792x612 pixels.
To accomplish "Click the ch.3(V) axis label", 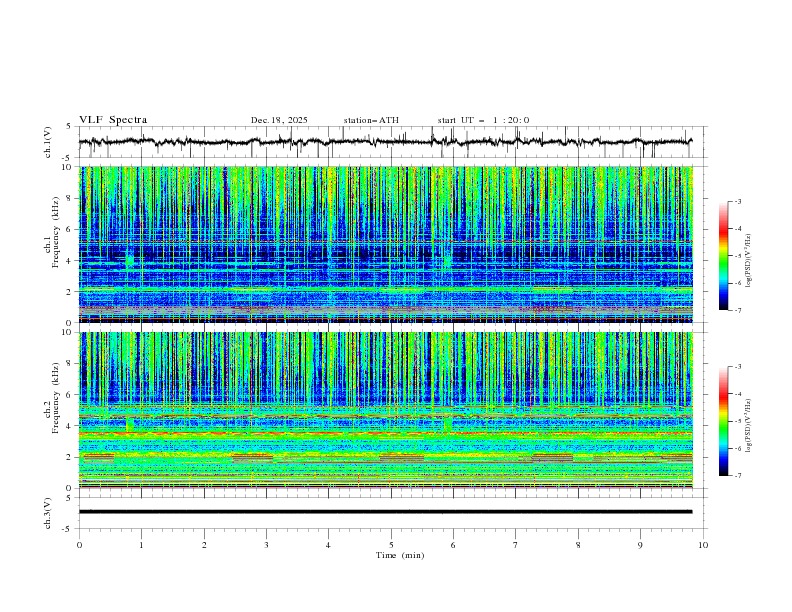I will 47,511.
